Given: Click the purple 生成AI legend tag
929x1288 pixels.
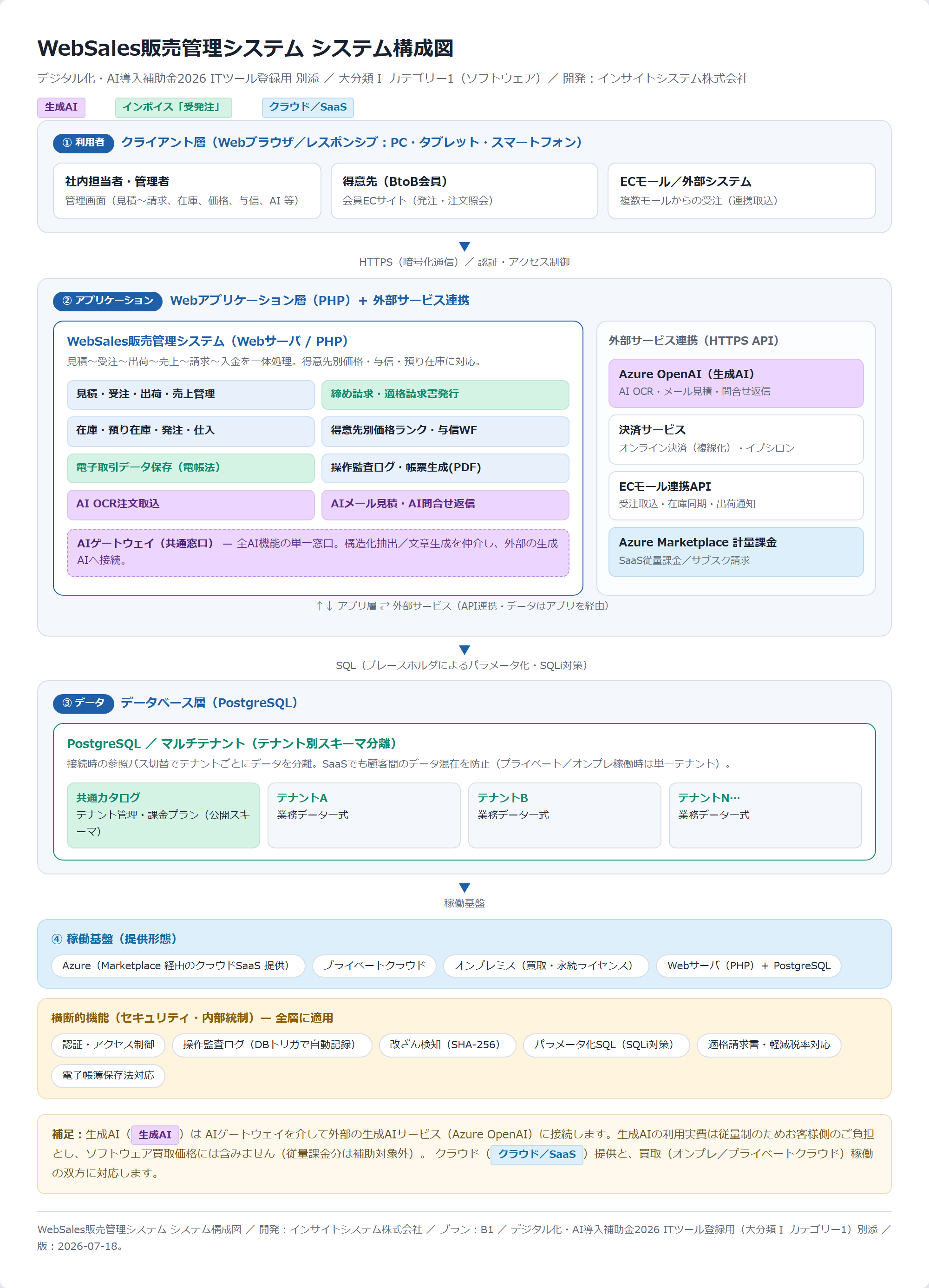Looking at the screenshot, I should (x=61, y=107).
